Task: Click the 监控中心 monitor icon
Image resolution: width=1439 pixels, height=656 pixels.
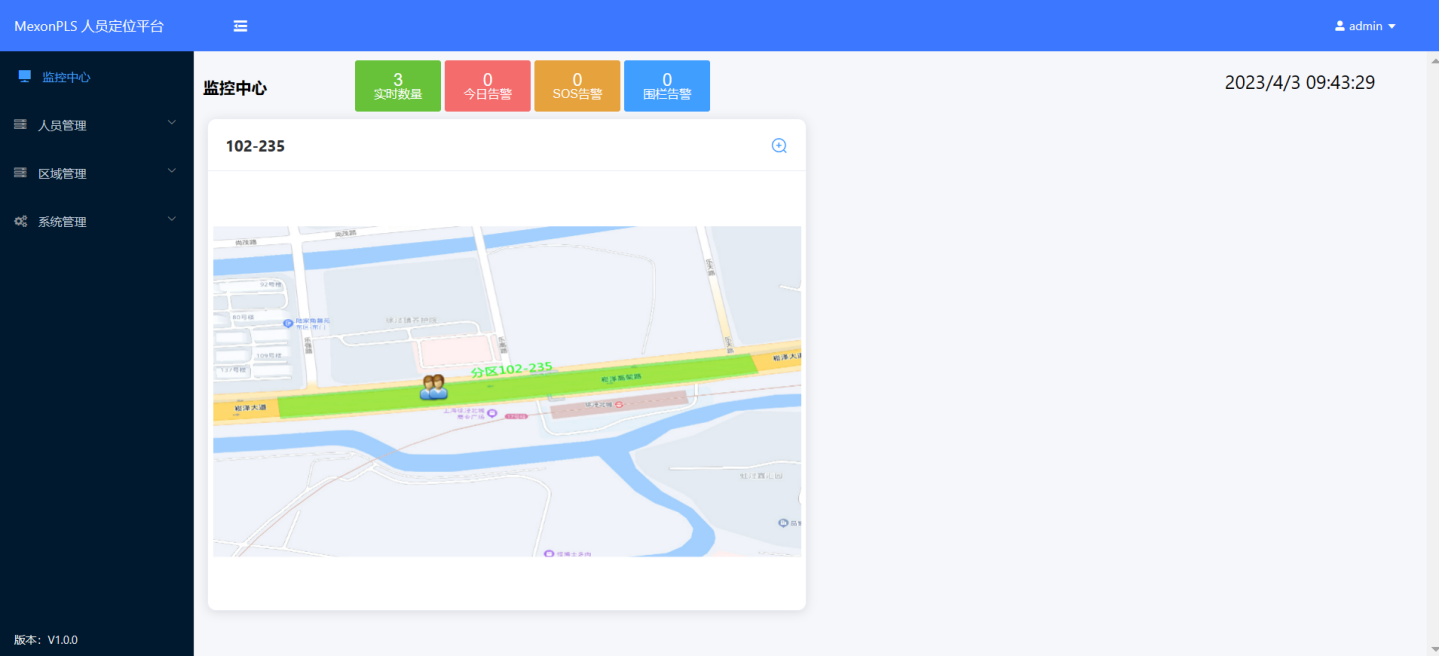Action: [x=25, y=77]
